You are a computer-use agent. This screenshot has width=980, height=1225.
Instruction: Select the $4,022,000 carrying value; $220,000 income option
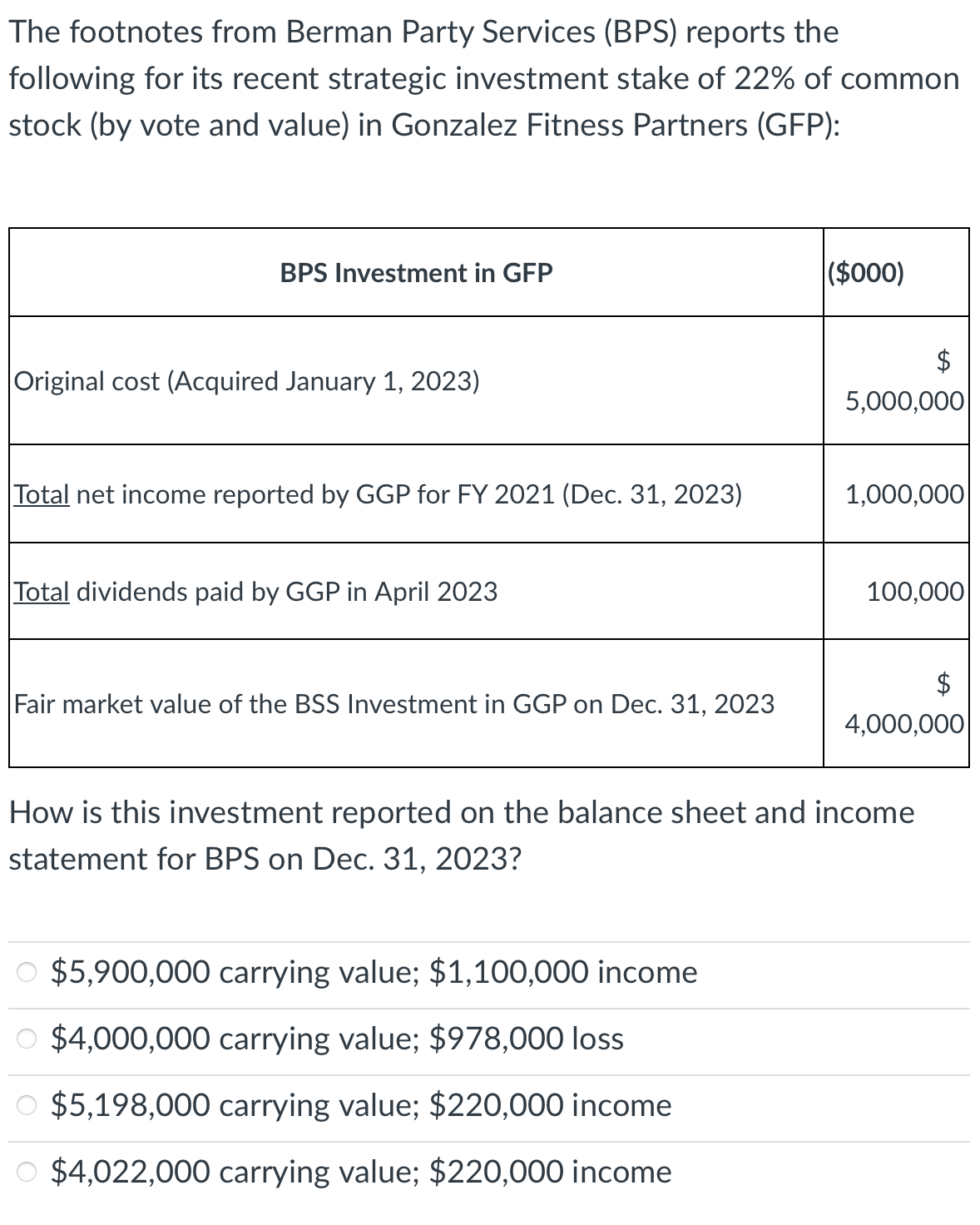point(25,1172)
